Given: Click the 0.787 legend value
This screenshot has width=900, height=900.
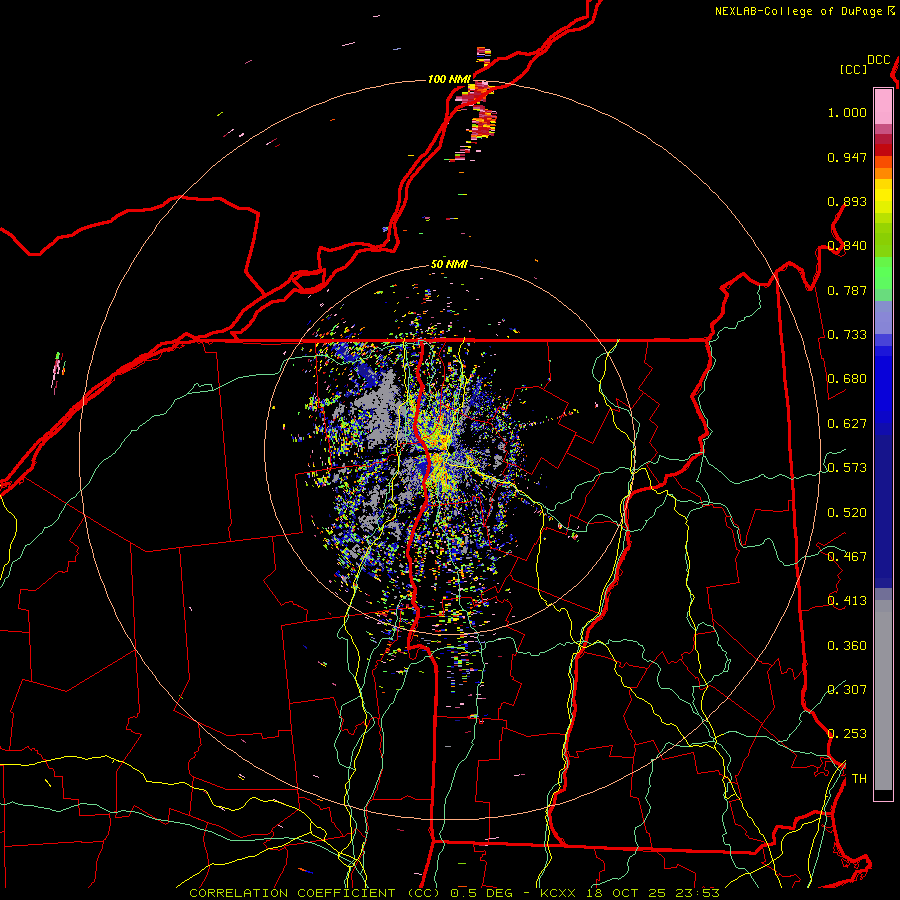Looking at the screenshot, I should tap(847, 290).
